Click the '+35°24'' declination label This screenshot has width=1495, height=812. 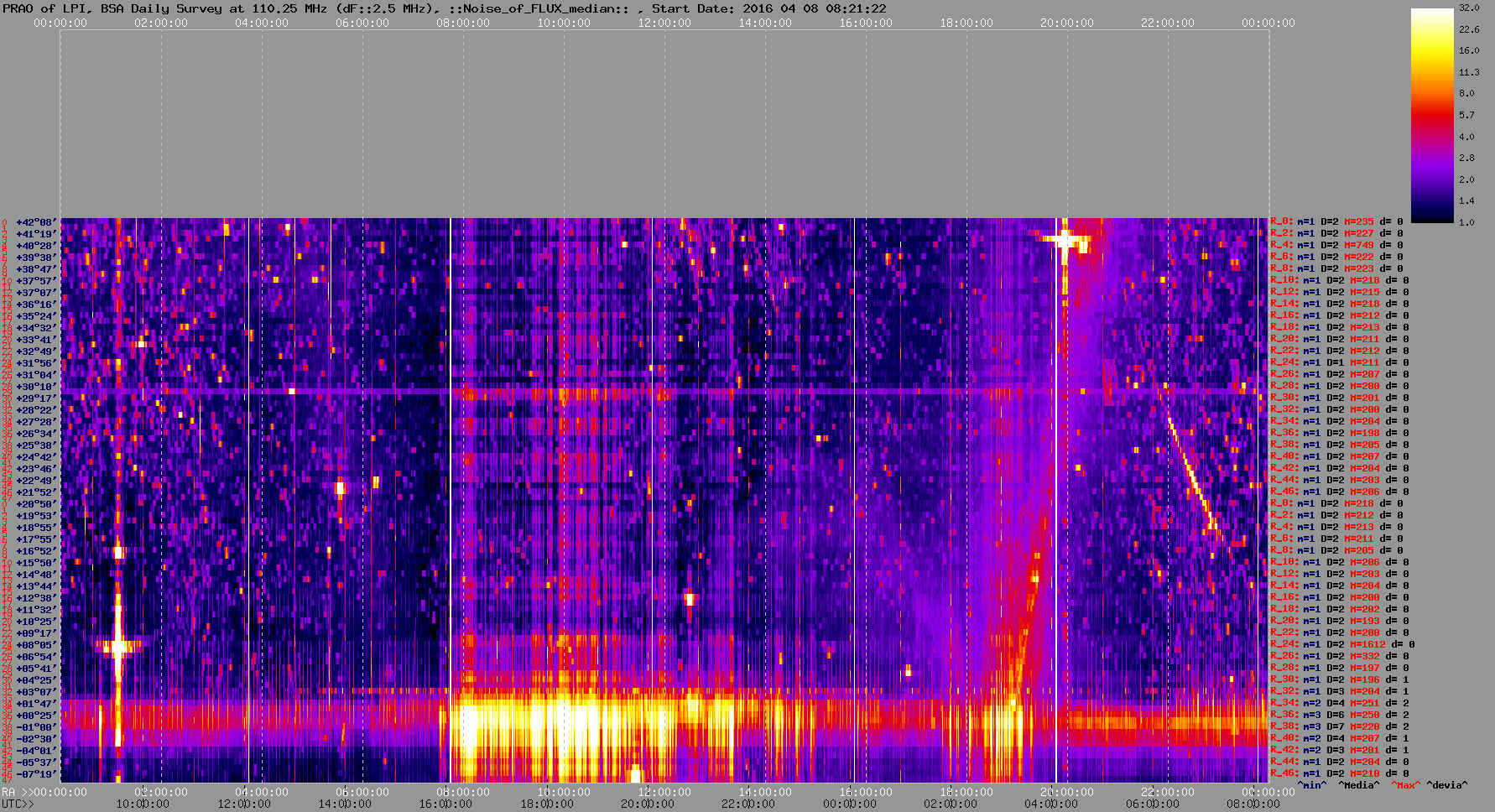[x=37, y=316]
